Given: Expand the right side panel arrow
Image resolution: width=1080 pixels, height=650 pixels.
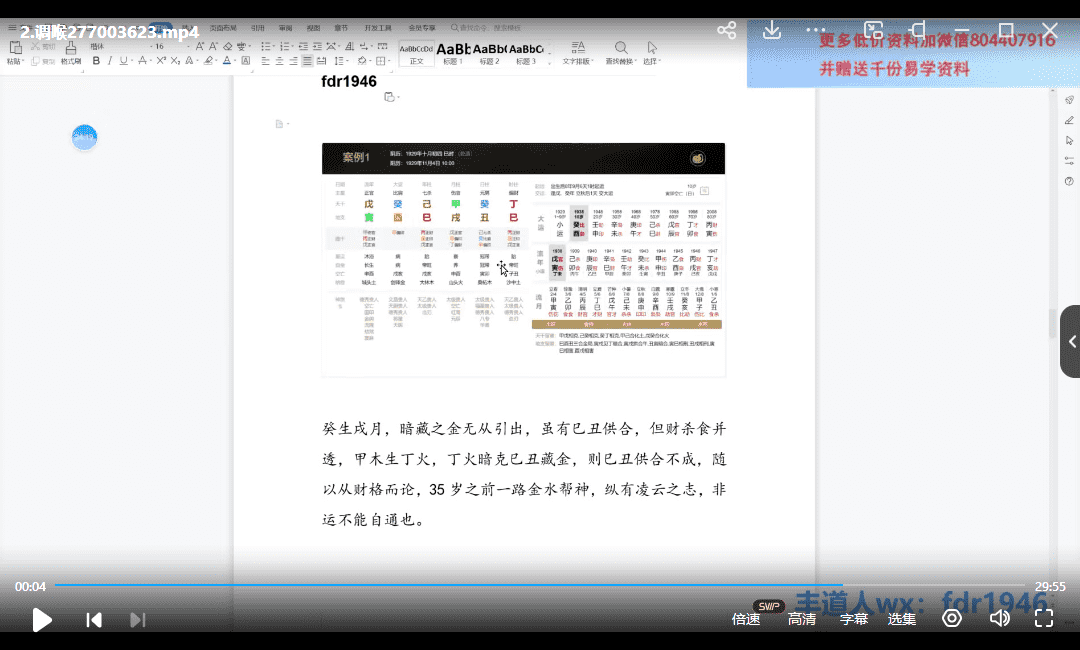Looking at the screenshot, I should tap(1071, 341).
